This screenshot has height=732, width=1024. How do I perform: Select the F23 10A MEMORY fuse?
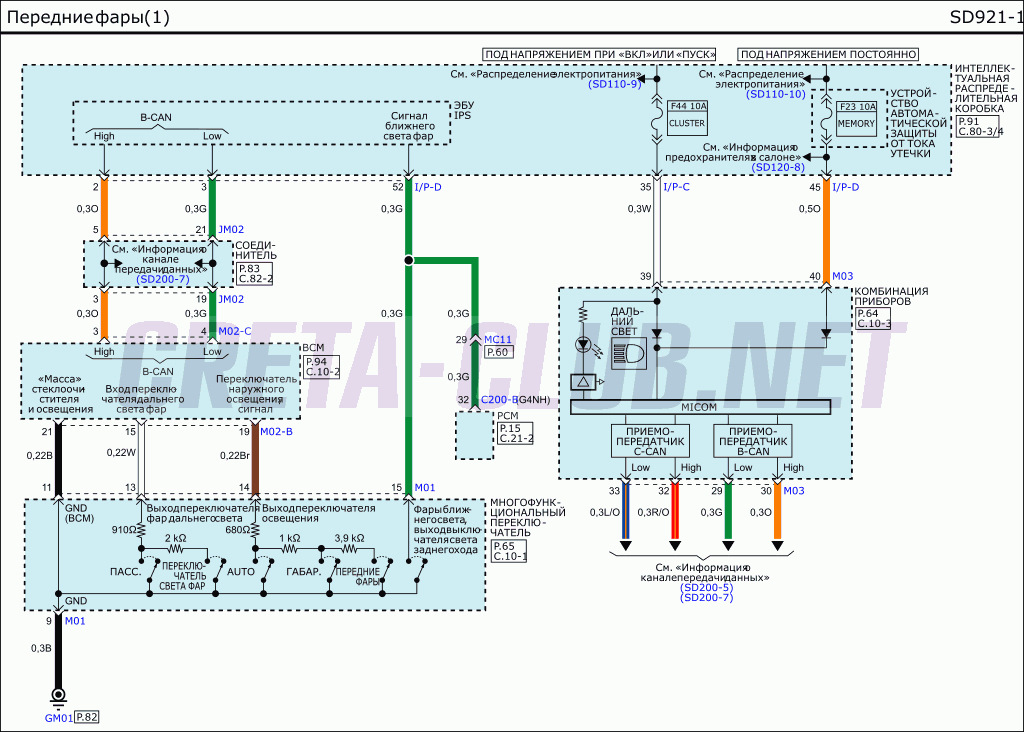[856, 116]
